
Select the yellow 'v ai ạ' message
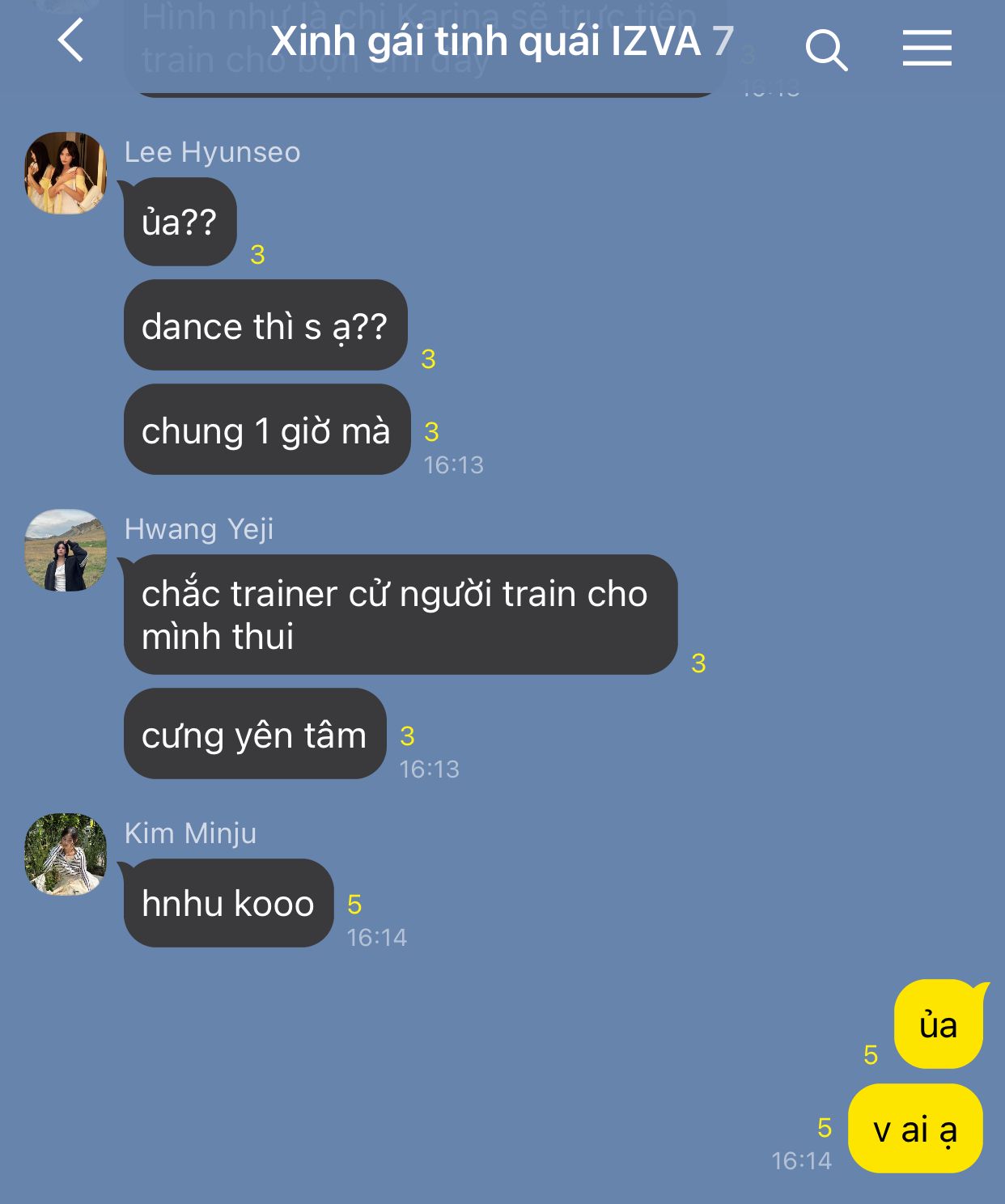pyautogui.click(x=916, y=1129)
